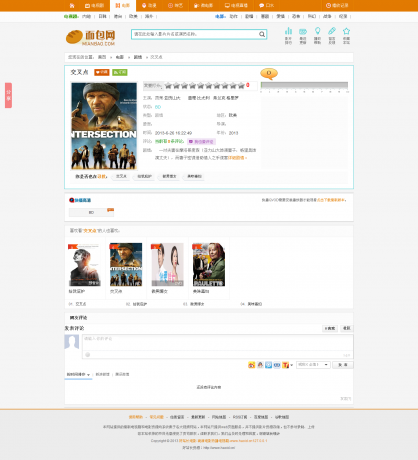Open the viewing history with clock icon
This screenshot has height=460, width=418.
pos(337,6)
